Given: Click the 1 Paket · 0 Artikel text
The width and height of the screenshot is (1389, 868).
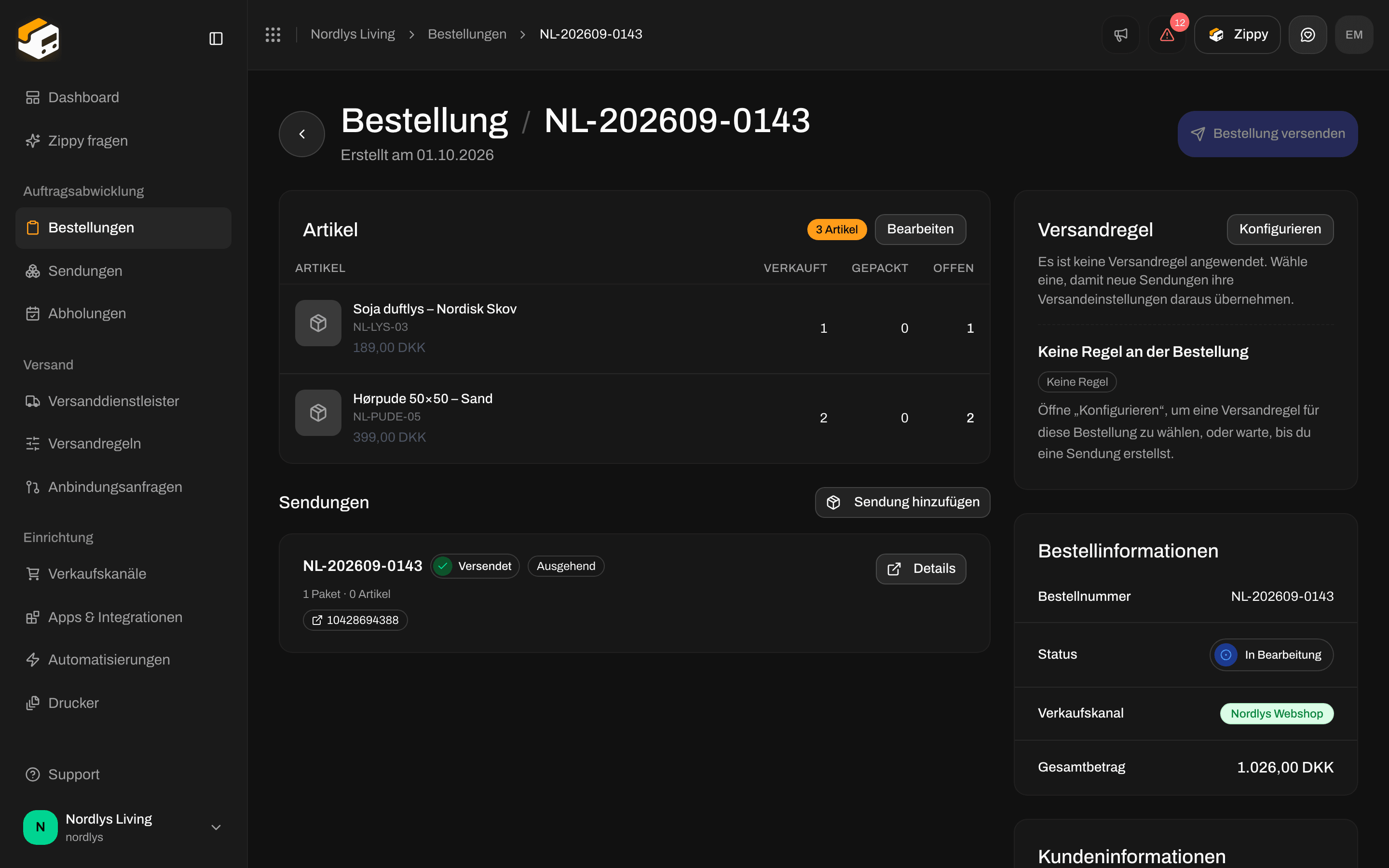Looking at the screenshot, I should pyautogui.click(x=346, y=594).
